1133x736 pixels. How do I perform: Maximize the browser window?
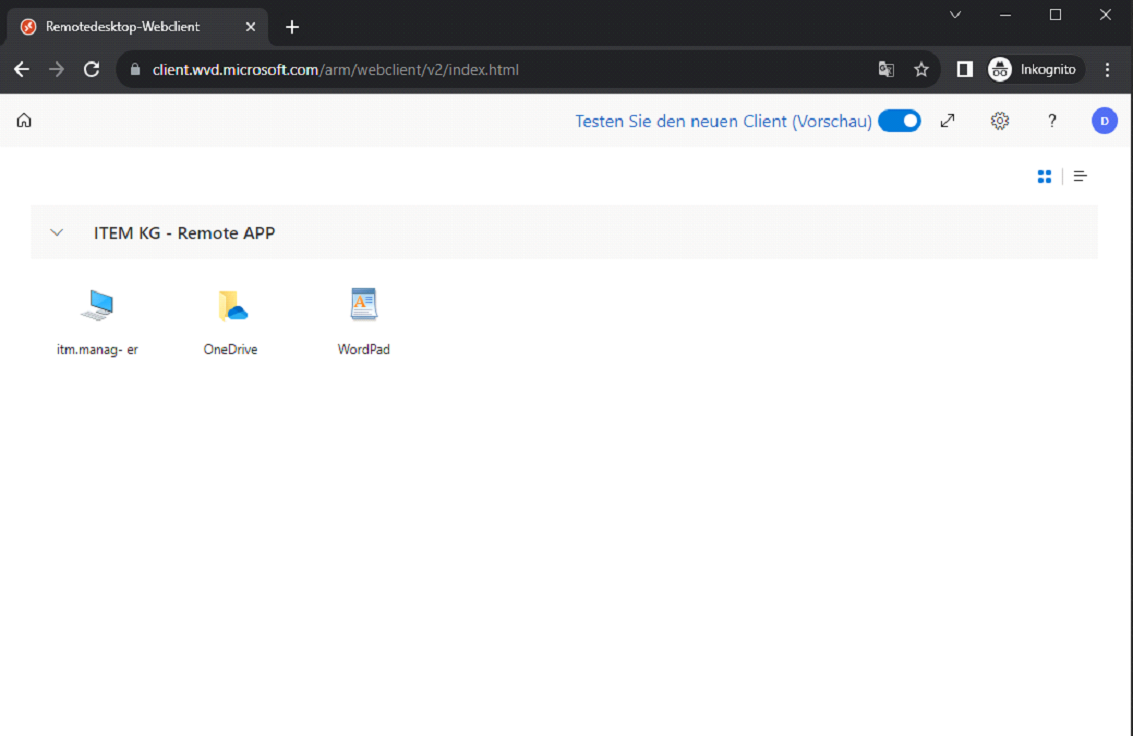(x=1055, y=14)
